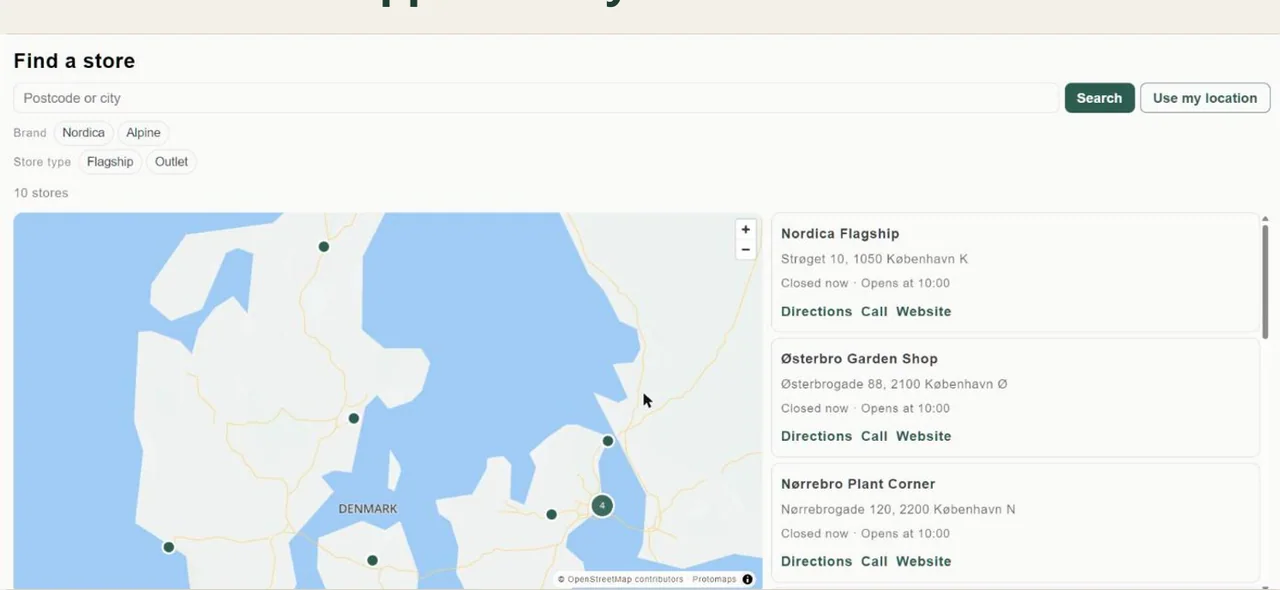This screenshot has width=1280, height=590.
Task: Toggle the Nordica brand filter
Action: pos(83,133)
